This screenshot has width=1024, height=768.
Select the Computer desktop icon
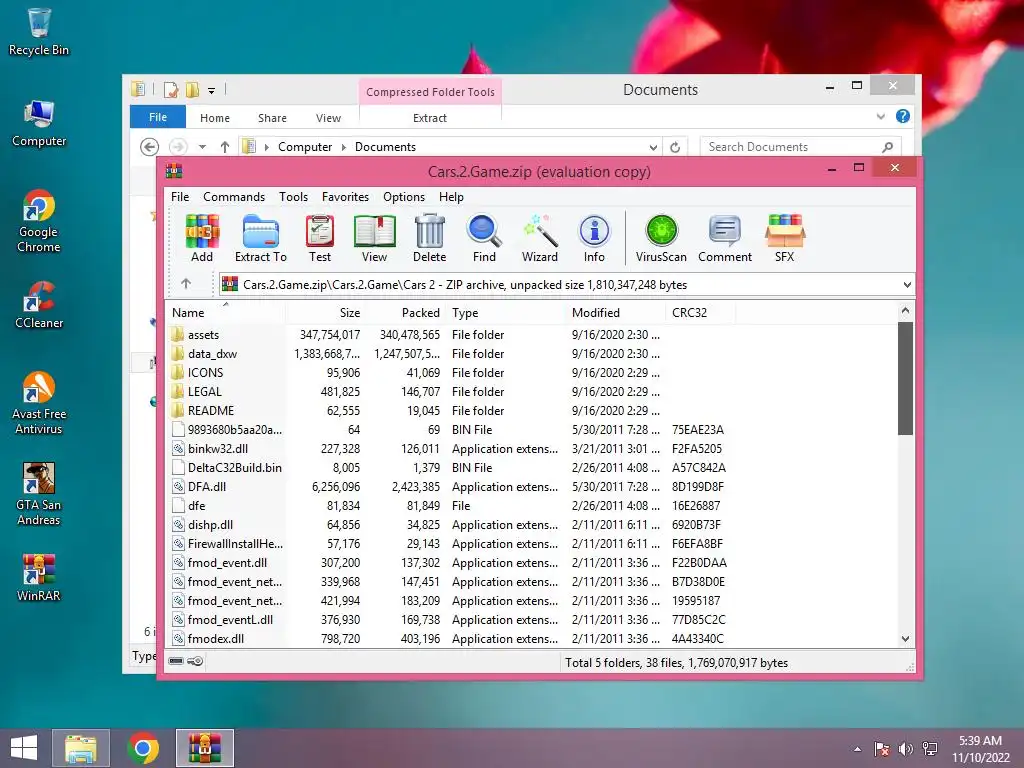click(39, 123)
